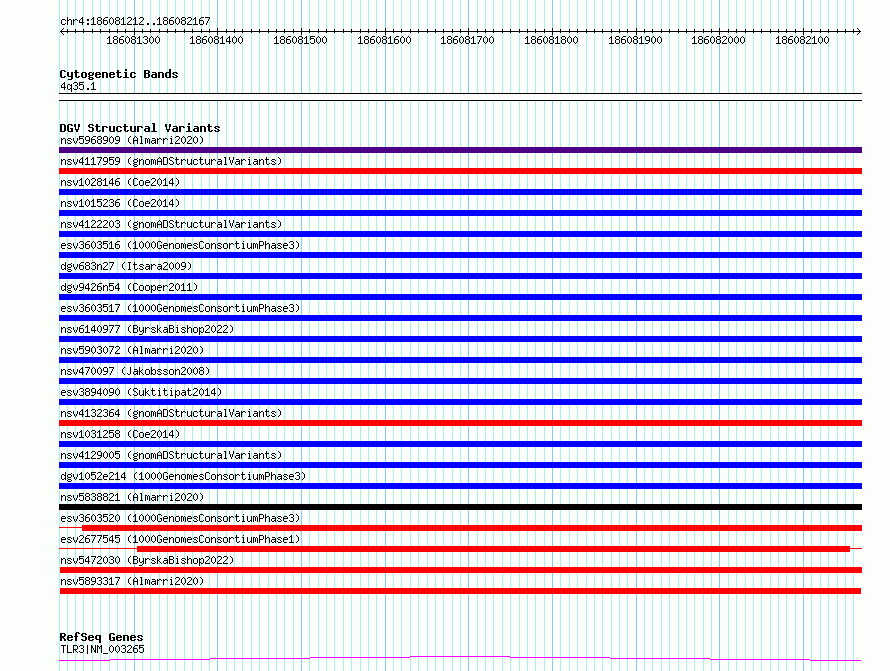Open first esv3603516 (1000GenomesConsortiumPhase3) entry
890x671 pixels.
pos(180,245)
